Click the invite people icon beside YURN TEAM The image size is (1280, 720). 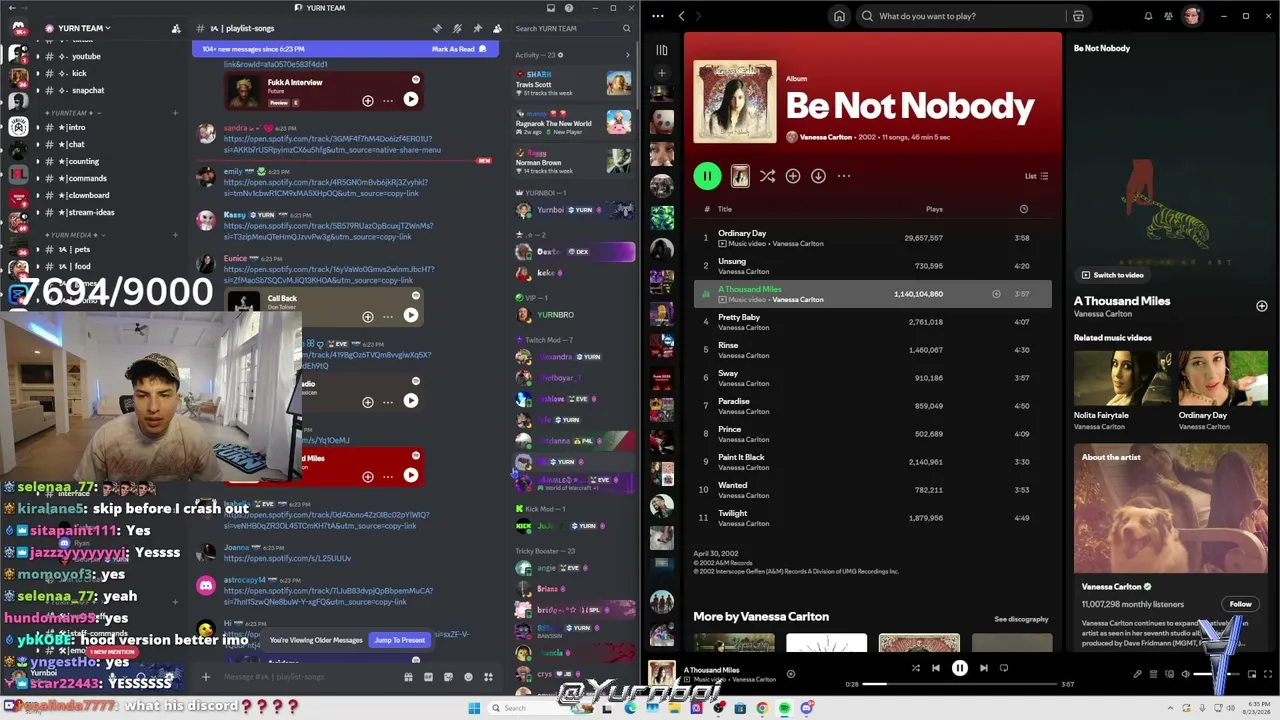[176, 28]
